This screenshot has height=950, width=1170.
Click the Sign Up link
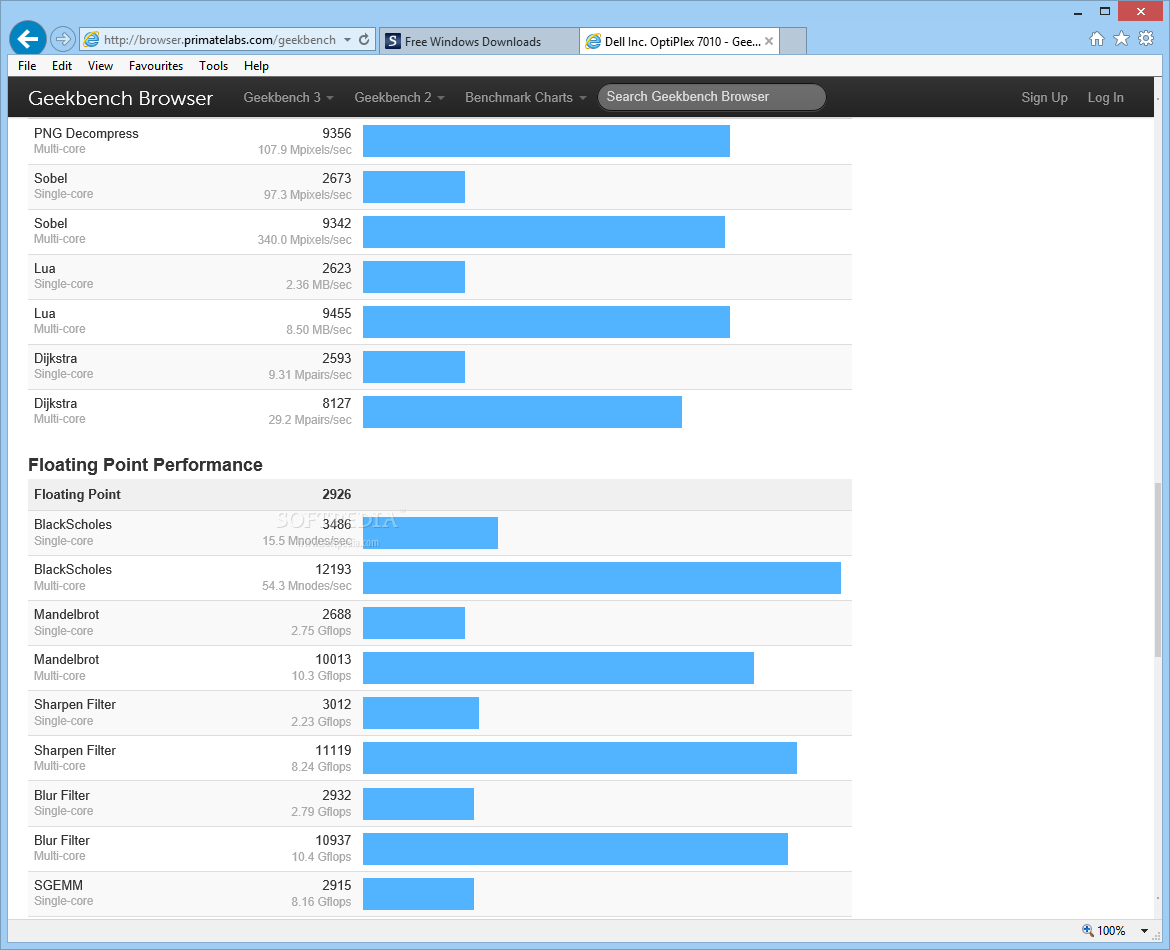coord(1044,97)
